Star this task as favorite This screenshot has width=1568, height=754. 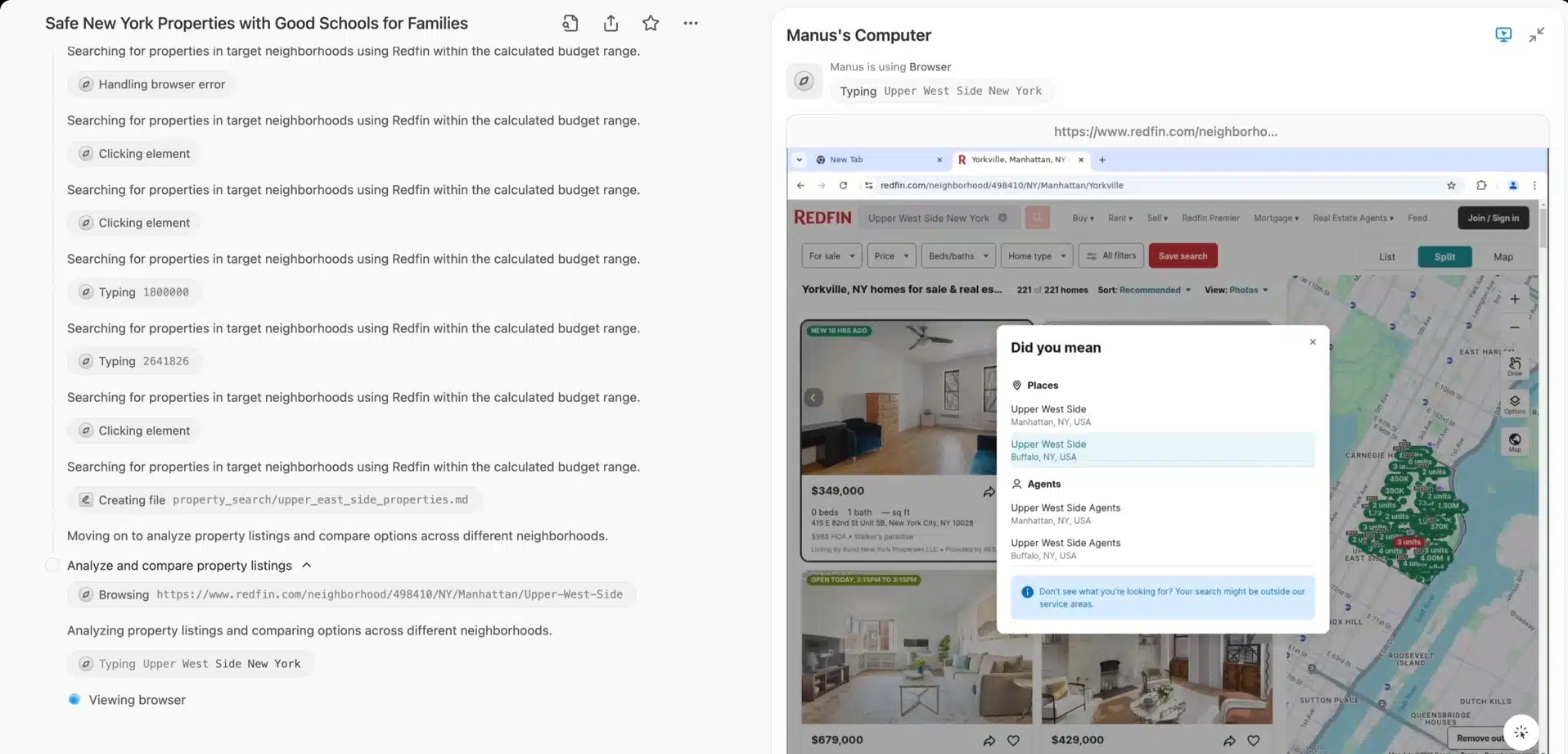(651, 23)
